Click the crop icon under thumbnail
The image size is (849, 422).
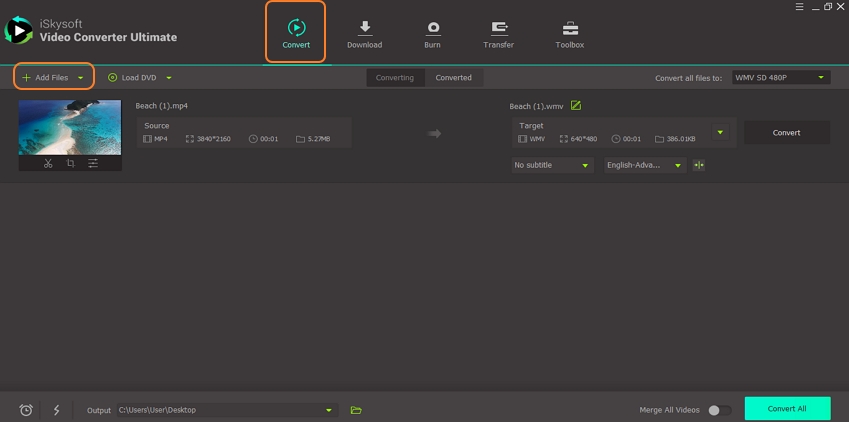click(70, 163)
